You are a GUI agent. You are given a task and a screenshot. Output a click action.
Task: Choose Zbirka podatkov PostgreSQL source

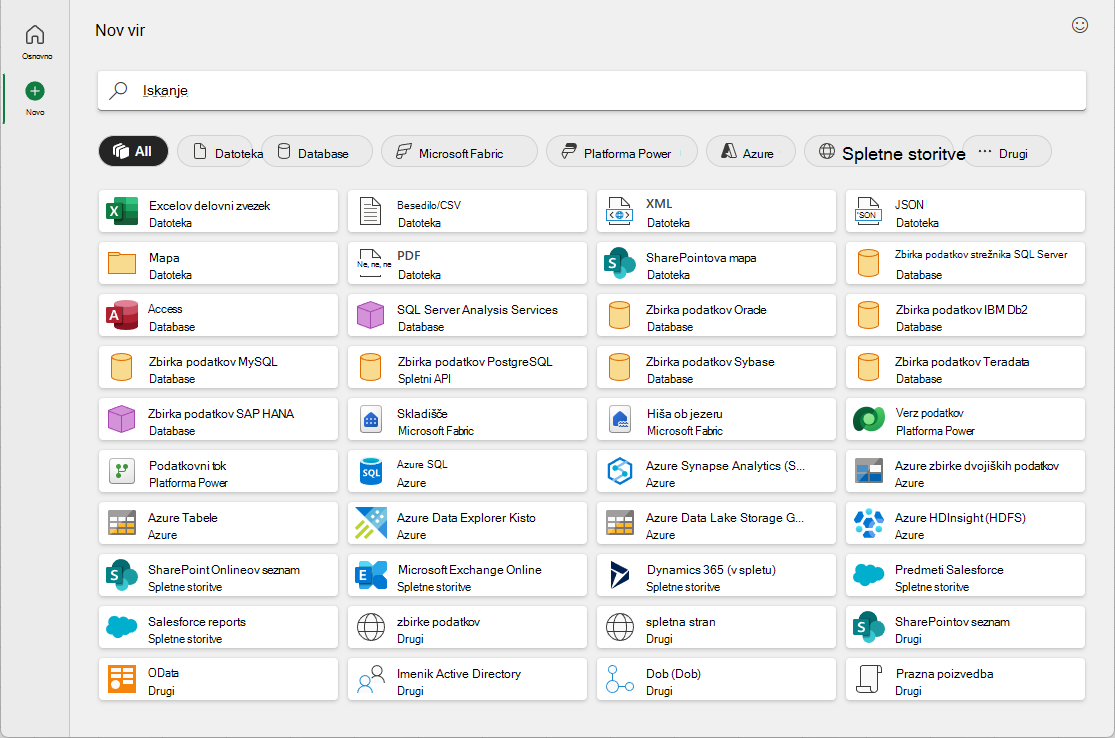467,367
